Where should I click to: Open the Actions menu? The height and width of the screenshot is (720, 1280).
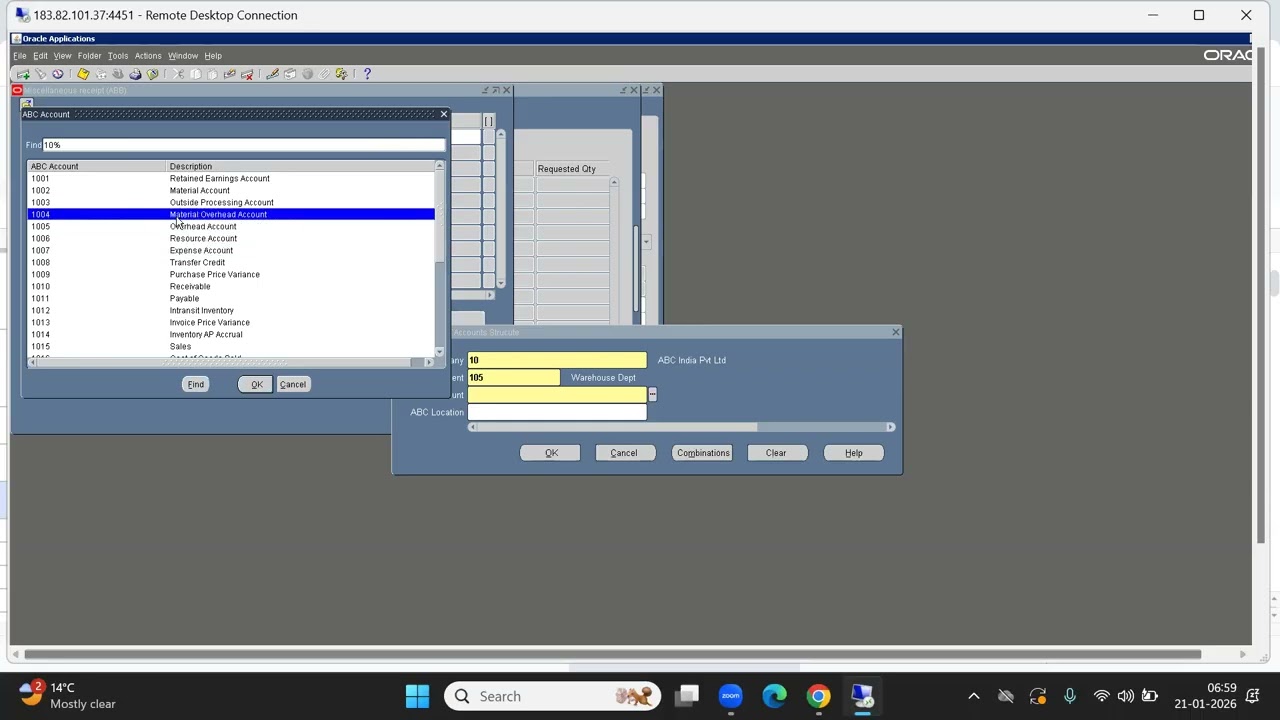pyautogui.click(x=148, y=56)
